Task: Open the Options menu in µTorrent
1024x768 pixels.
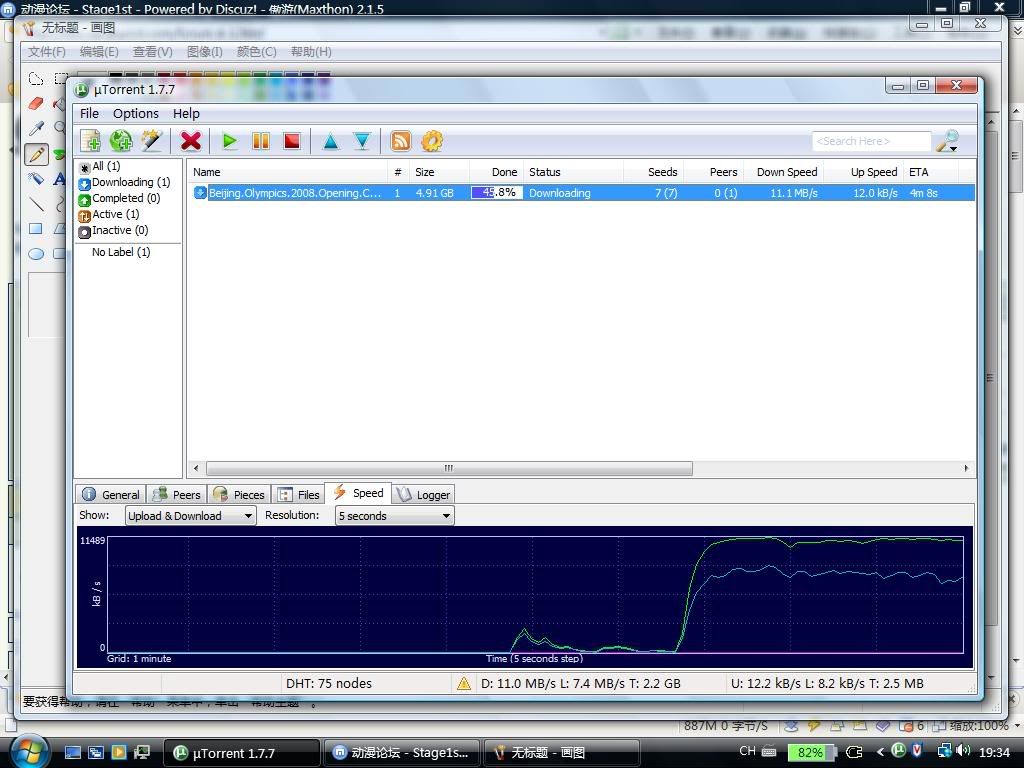Action: 136,114
